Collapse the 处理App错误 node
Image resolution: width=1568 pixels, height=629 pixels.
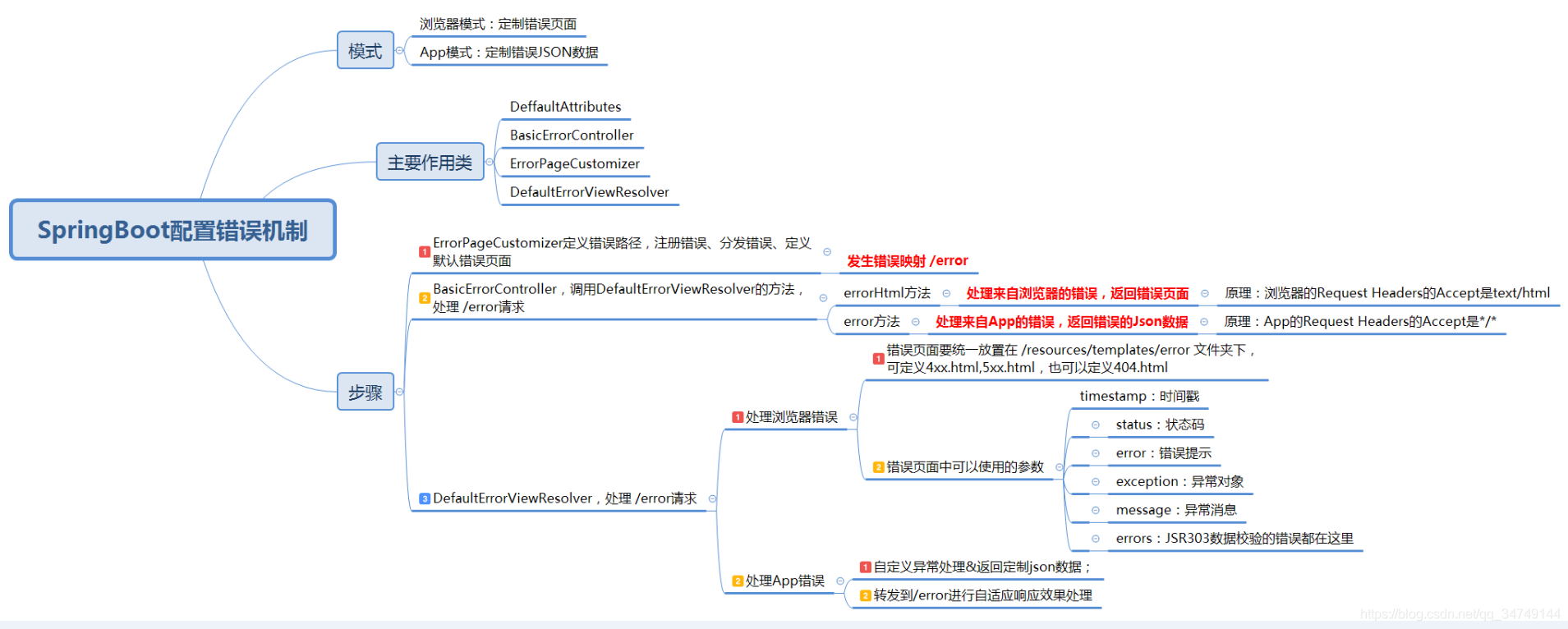[840, 581]
